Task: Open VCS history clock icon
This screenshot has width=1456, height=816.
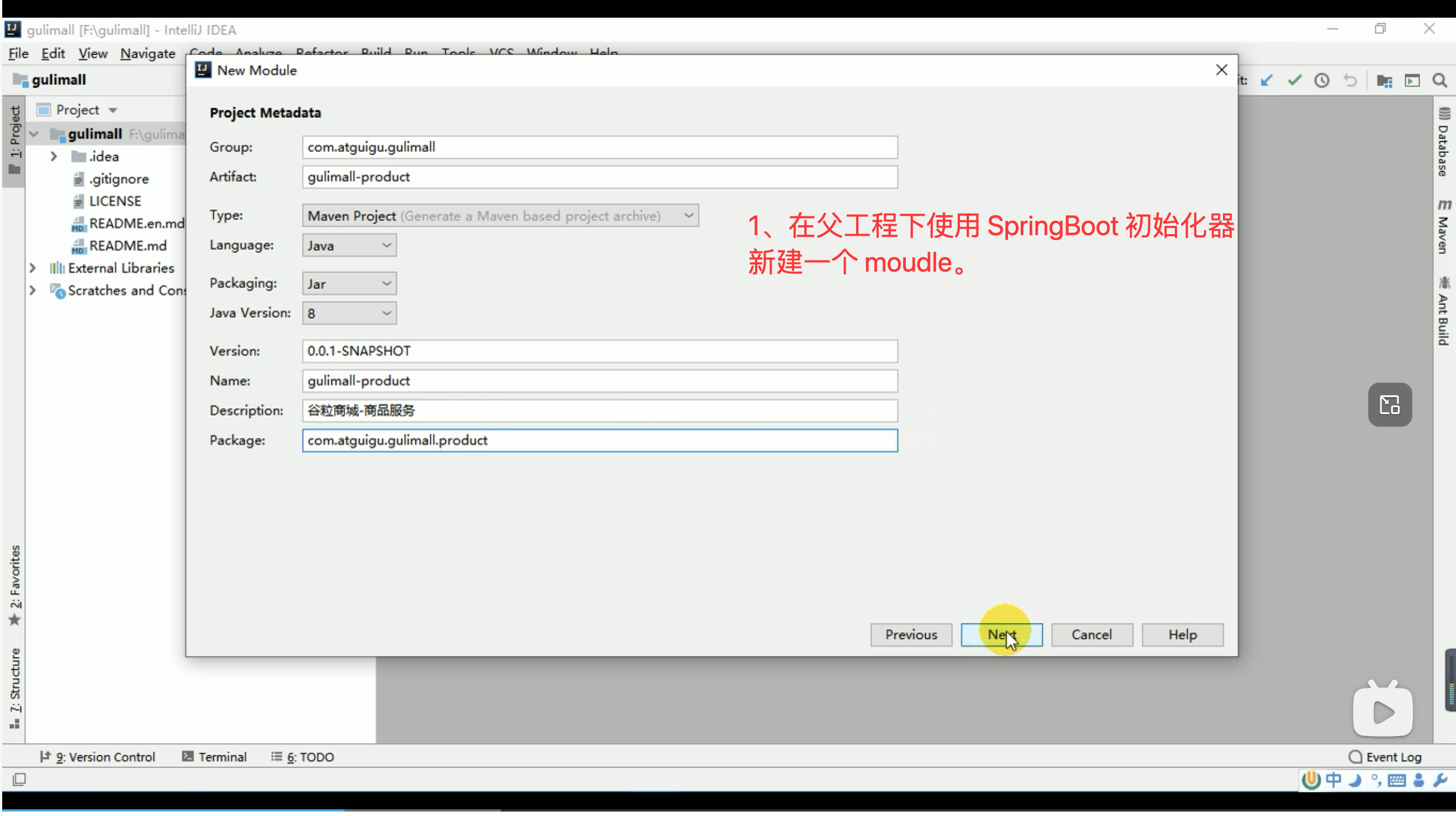Action: pyautogui.click(x=1321, y=80)
